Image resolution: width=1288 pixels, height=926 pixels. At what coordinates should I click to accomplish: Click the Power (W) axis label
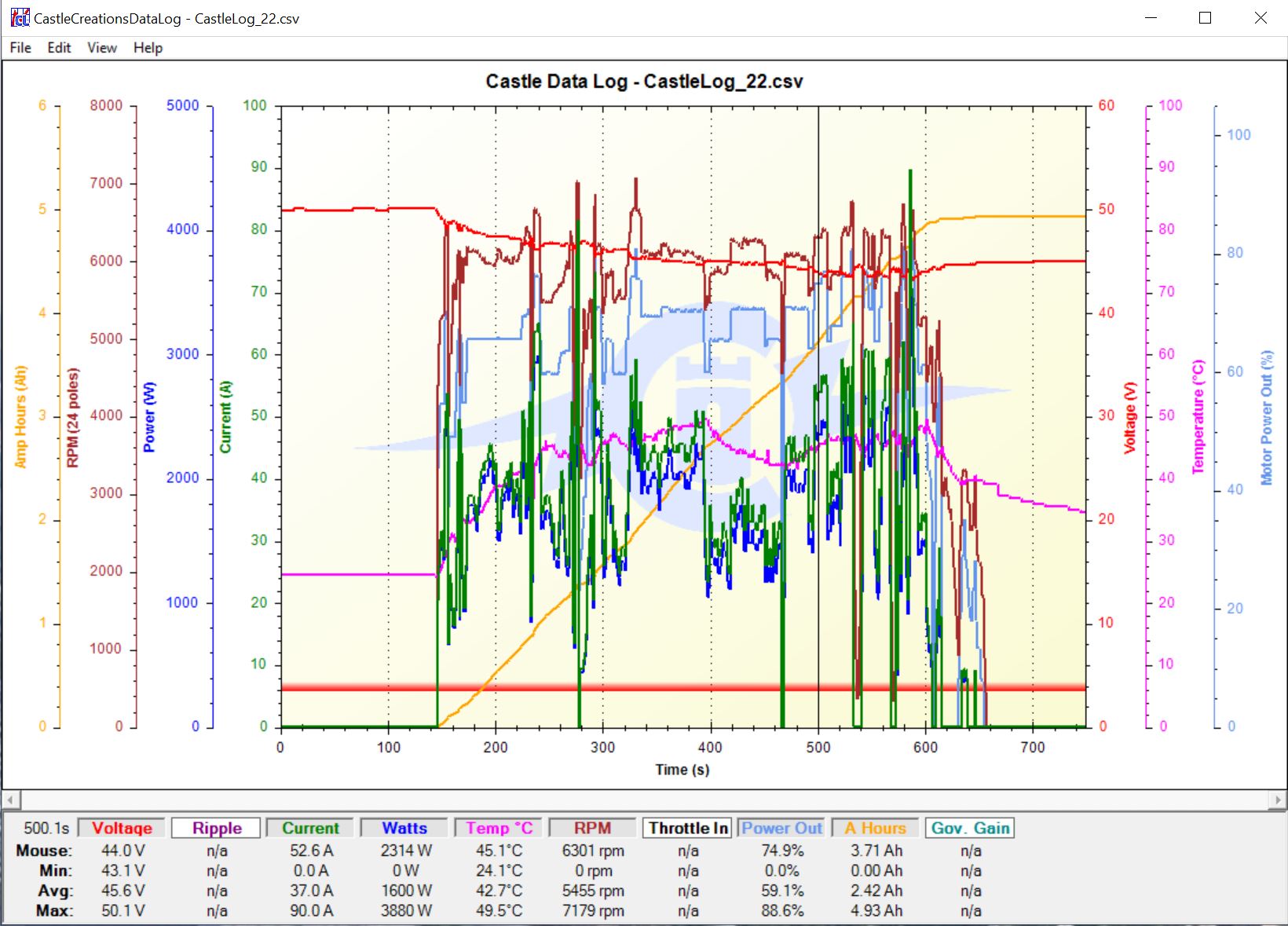pyautogui.click(x=149, y=417)
